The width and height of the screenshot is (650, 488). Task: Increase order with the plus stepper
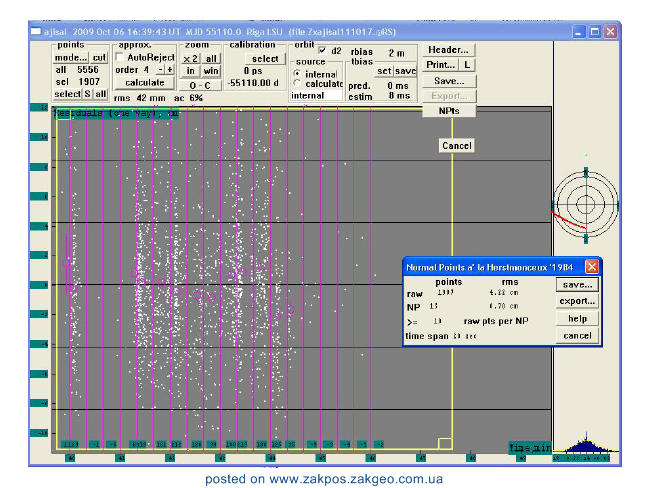click(170, 70)
